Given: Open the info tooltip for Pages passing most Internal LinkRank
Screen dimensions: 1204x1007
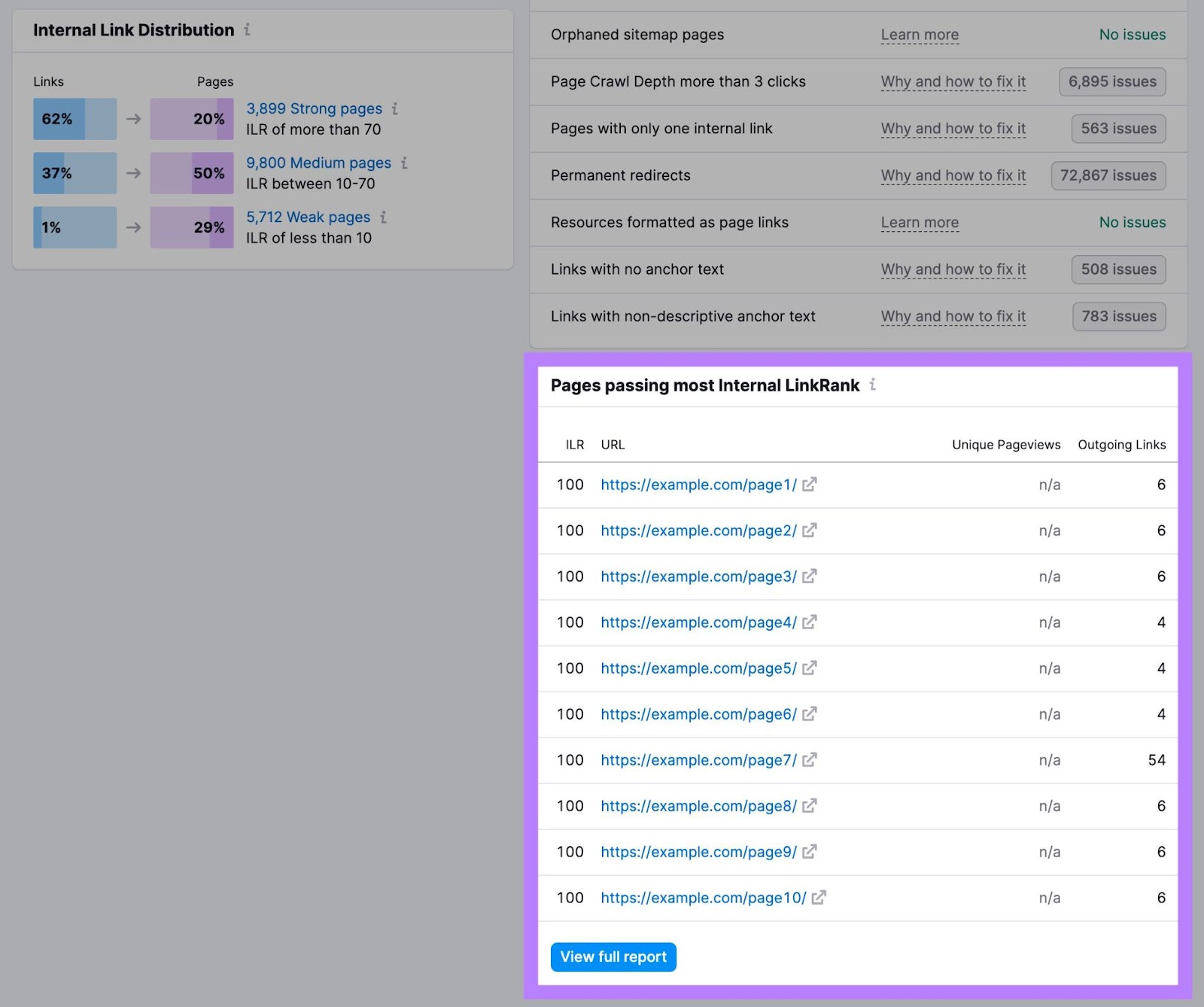Looking at the screenshot, I should [872, 385].
